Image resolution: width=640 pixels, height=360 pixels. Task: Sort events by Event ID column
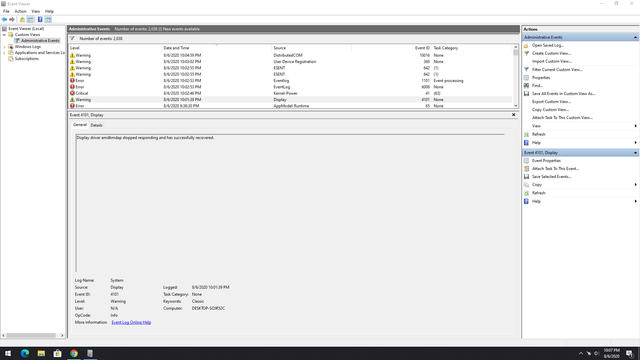[x=391, y=48]
